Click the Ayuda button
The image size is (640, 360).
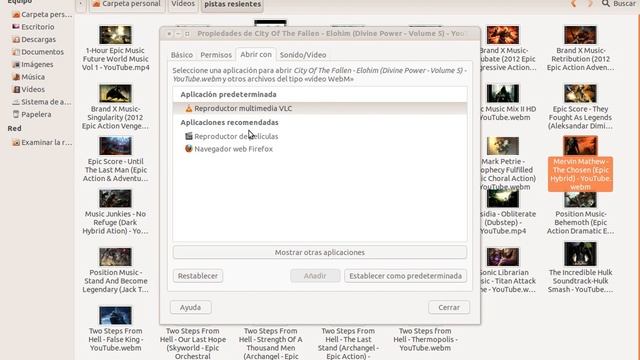tap(191, 307)
